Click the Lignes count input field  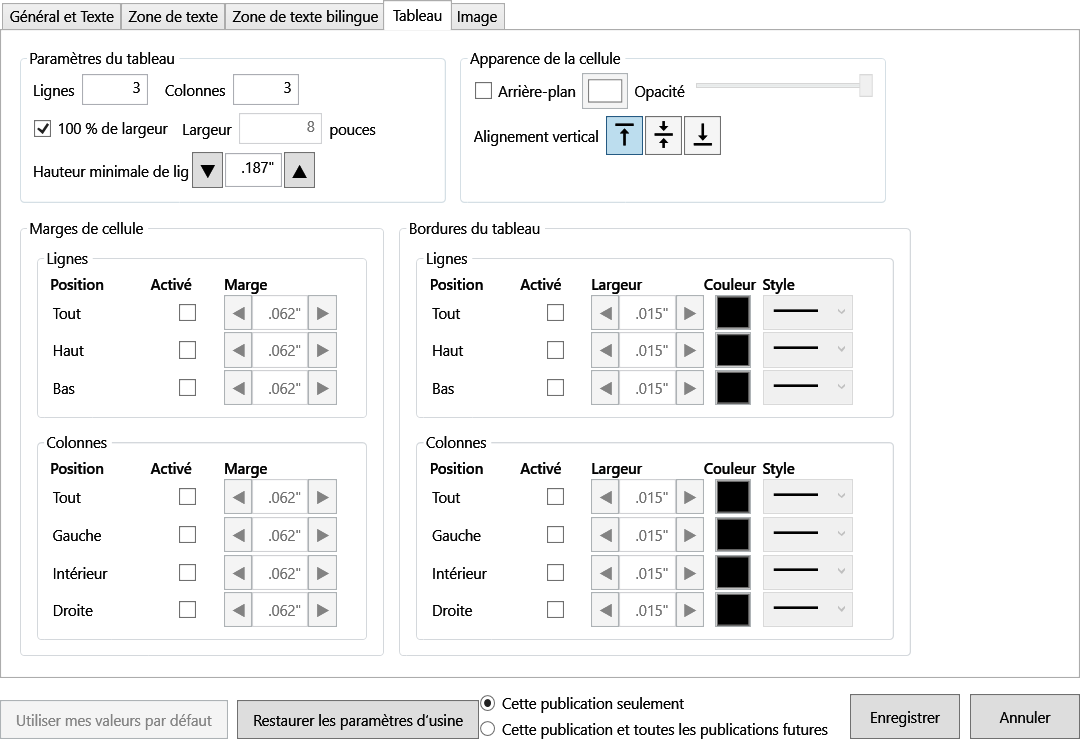coord(115,89)
